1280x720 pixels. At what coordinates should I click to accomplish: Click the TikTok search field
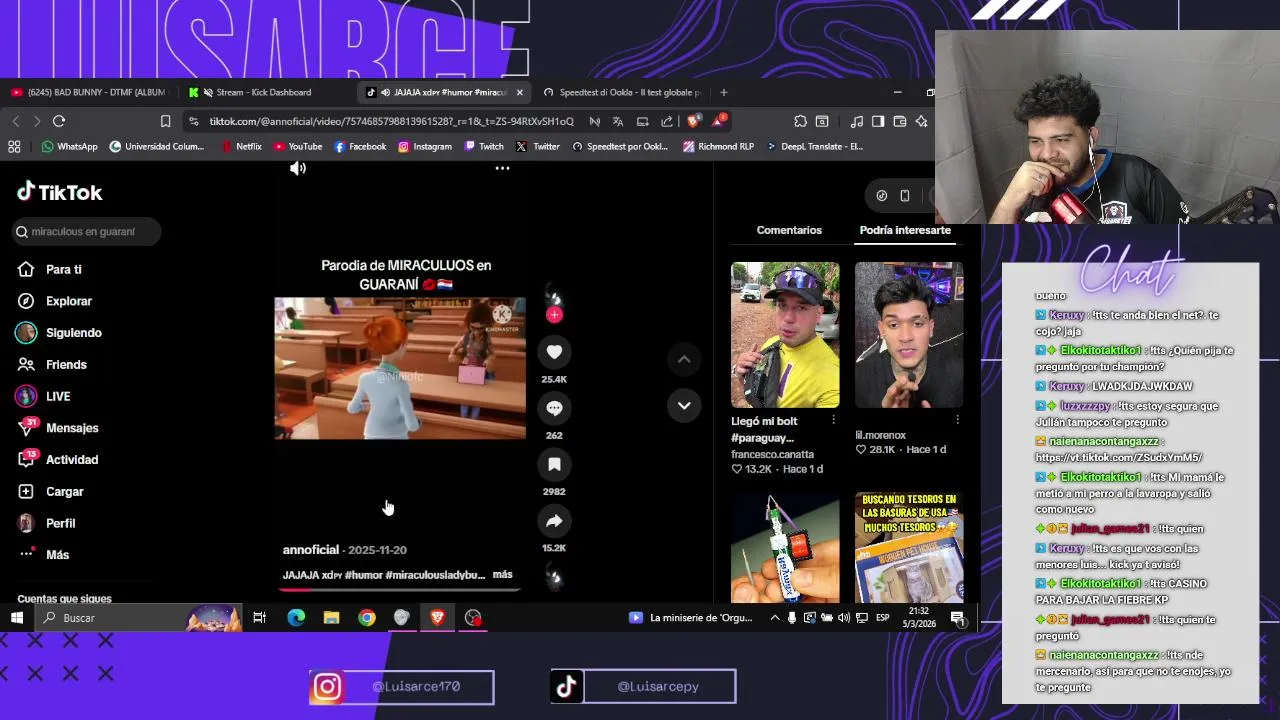click(86, 231)
